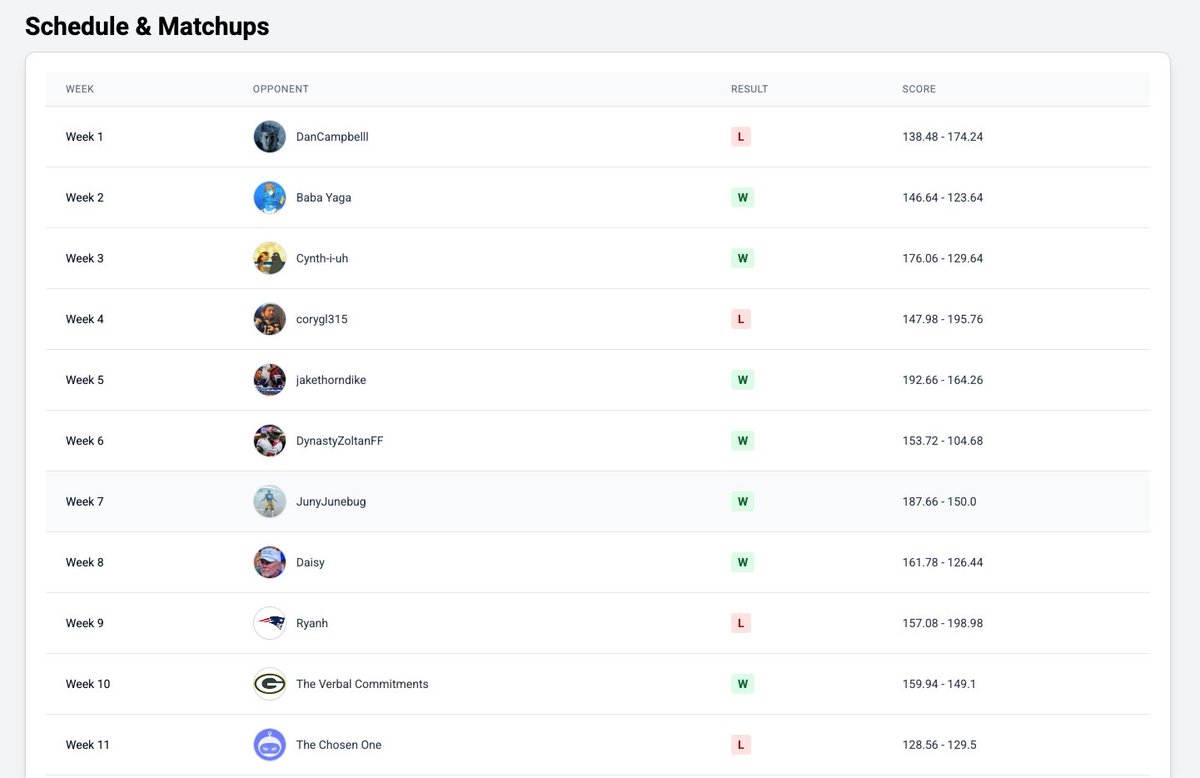The width and height of the screenshot is (1200, 778).
Task: Sort by the OPPONENT column header
Action: (280, 89)
